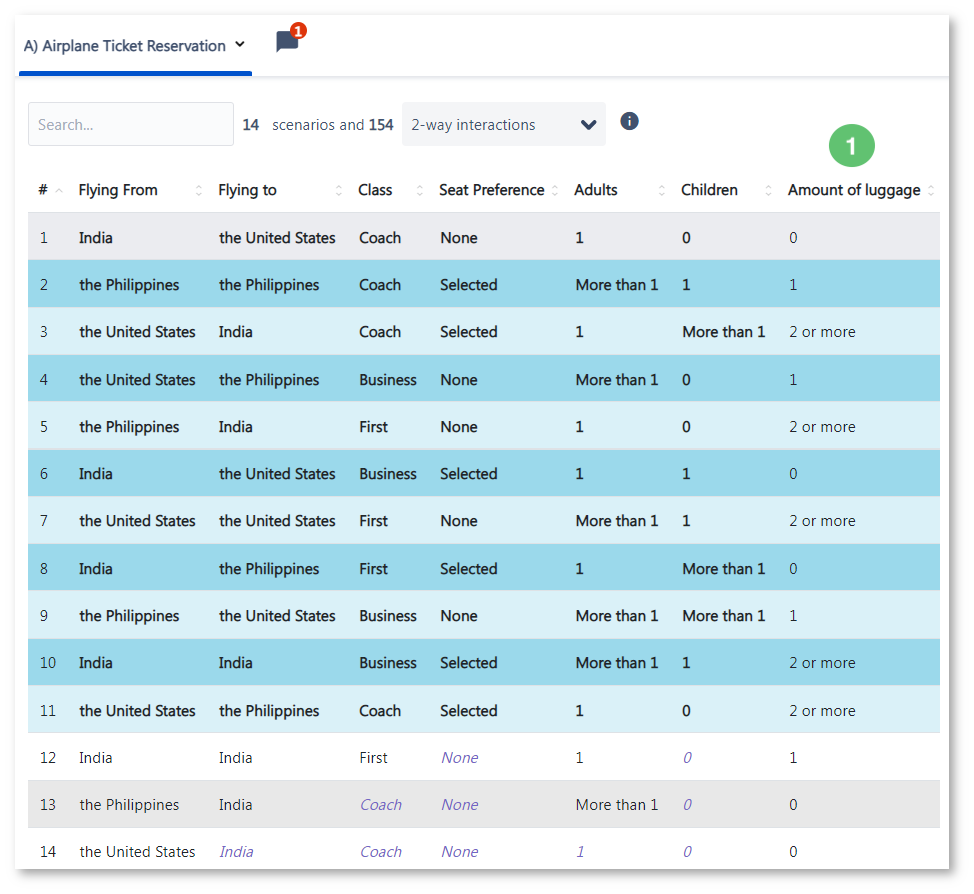The height and width of the screenshot is (894, 974).
Task: Click 'Selected' seat preference in row 2
Action: pos(469,285)
